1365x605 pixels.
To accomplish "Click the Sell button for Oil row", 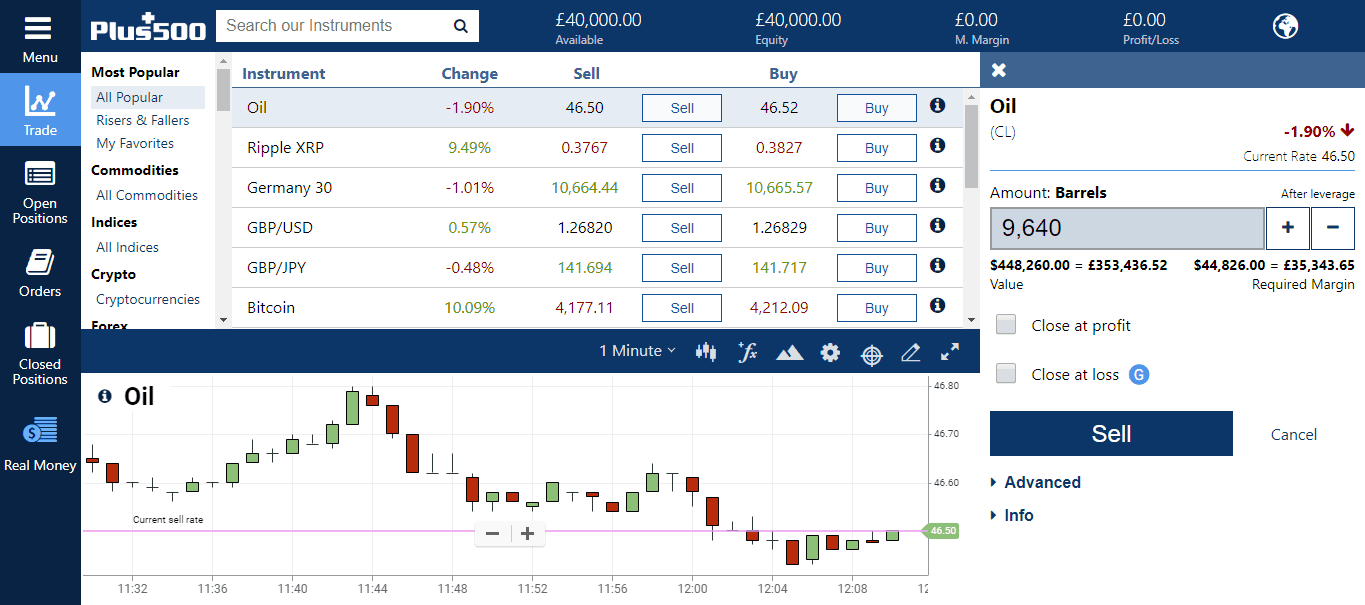I will click(682, 108).
